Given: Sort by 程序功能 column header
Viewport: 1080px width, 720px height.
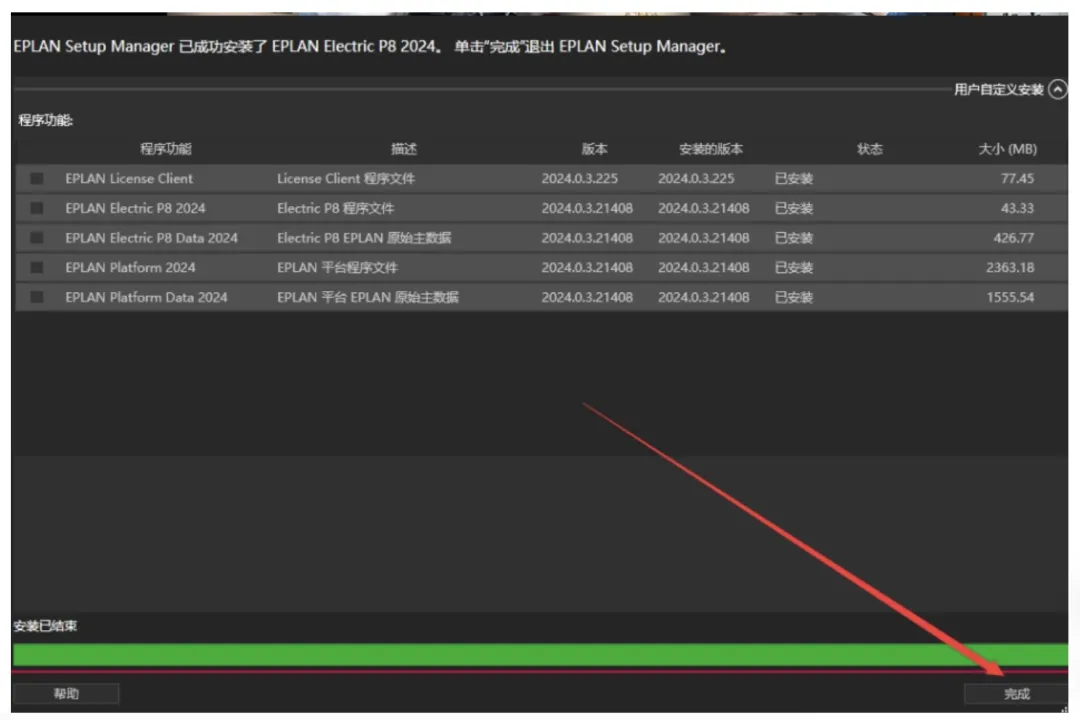Looking at the screenshot, I should point(165,149).
